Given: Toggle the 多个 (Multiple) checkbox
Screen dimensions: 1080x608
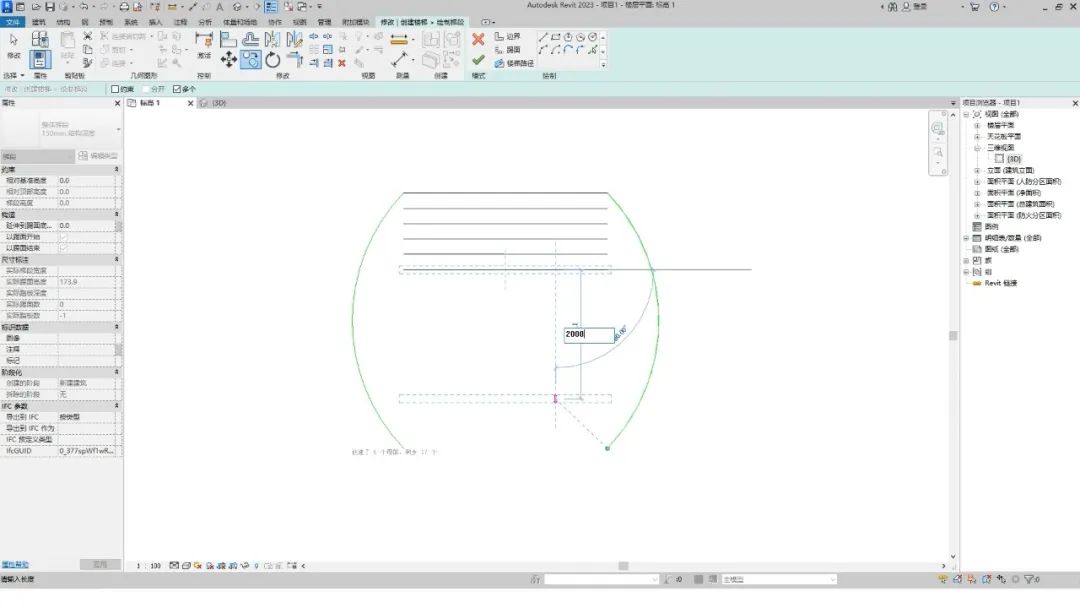Looking at the screenshot, I should 177,89.
